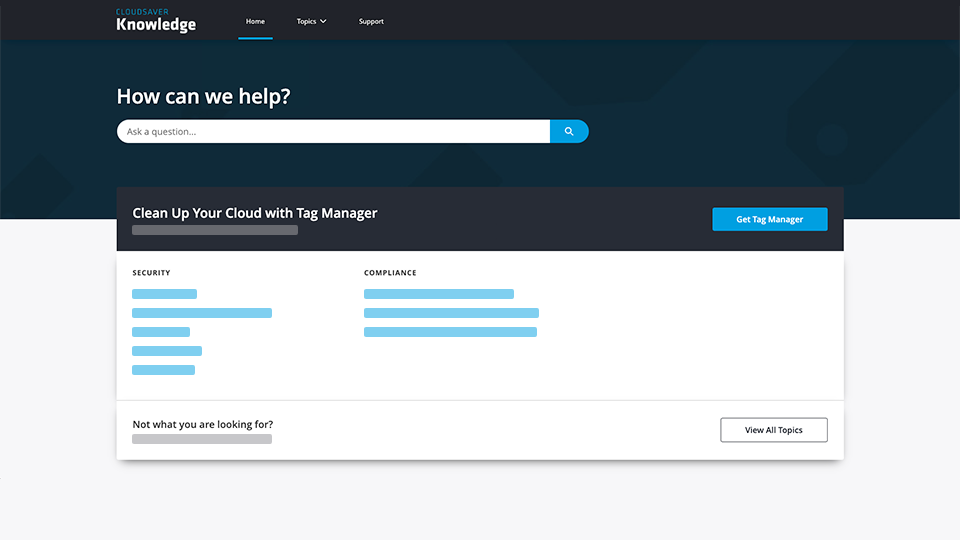Click the third link under Compliance
The height and width of the screenshot is (540, 960).
[450, 332]
